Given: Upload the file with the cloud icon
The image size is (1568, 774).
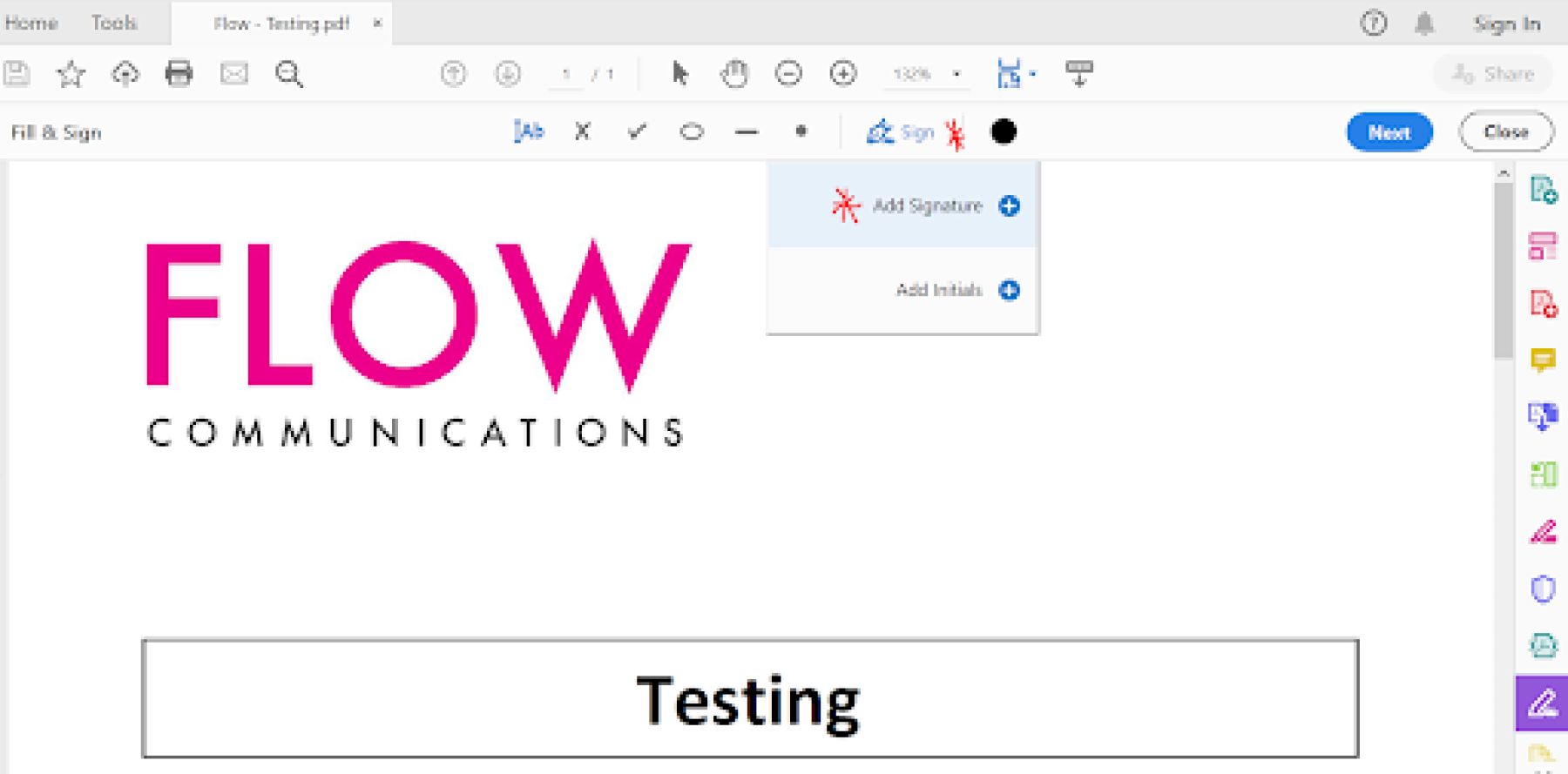Looking at the screenshot, I should (125, 74).
